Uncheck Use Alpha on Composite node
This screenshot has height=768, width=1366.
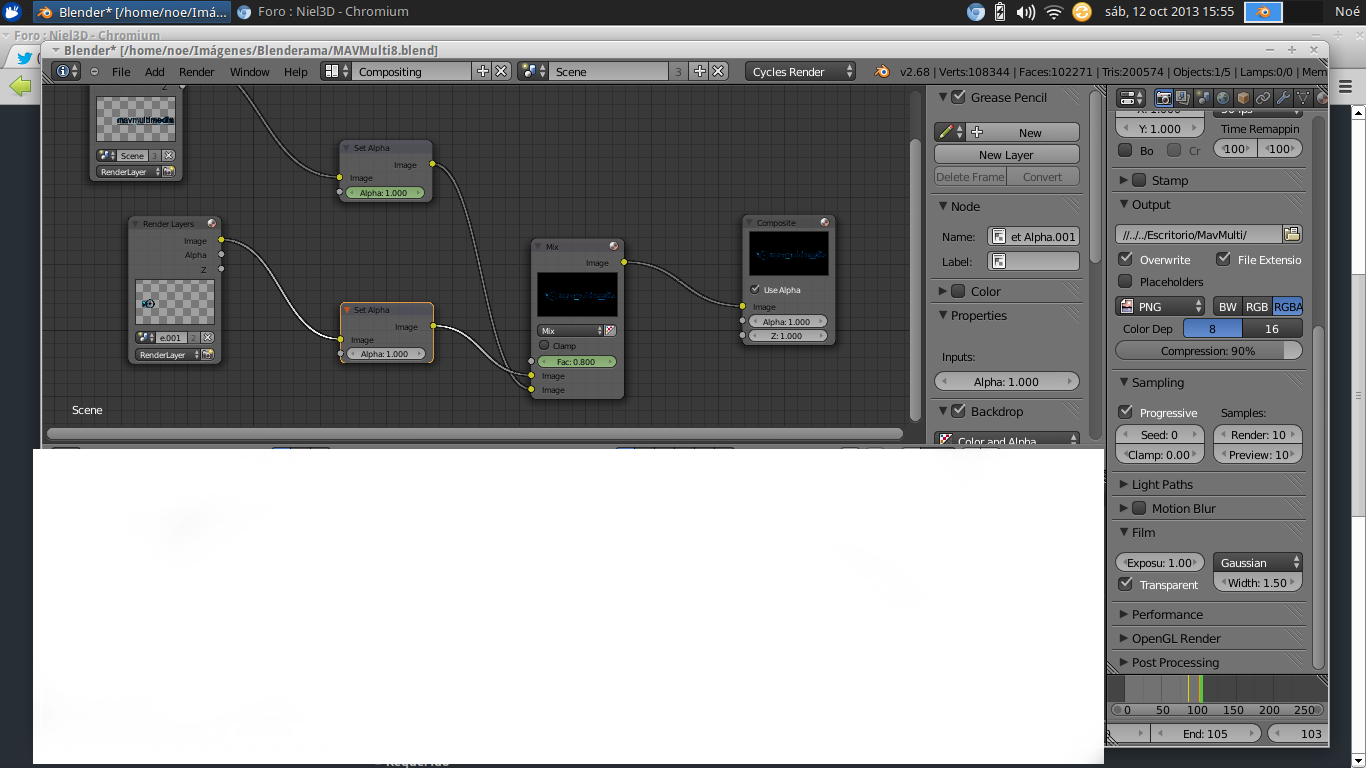[x=755, y=290]
